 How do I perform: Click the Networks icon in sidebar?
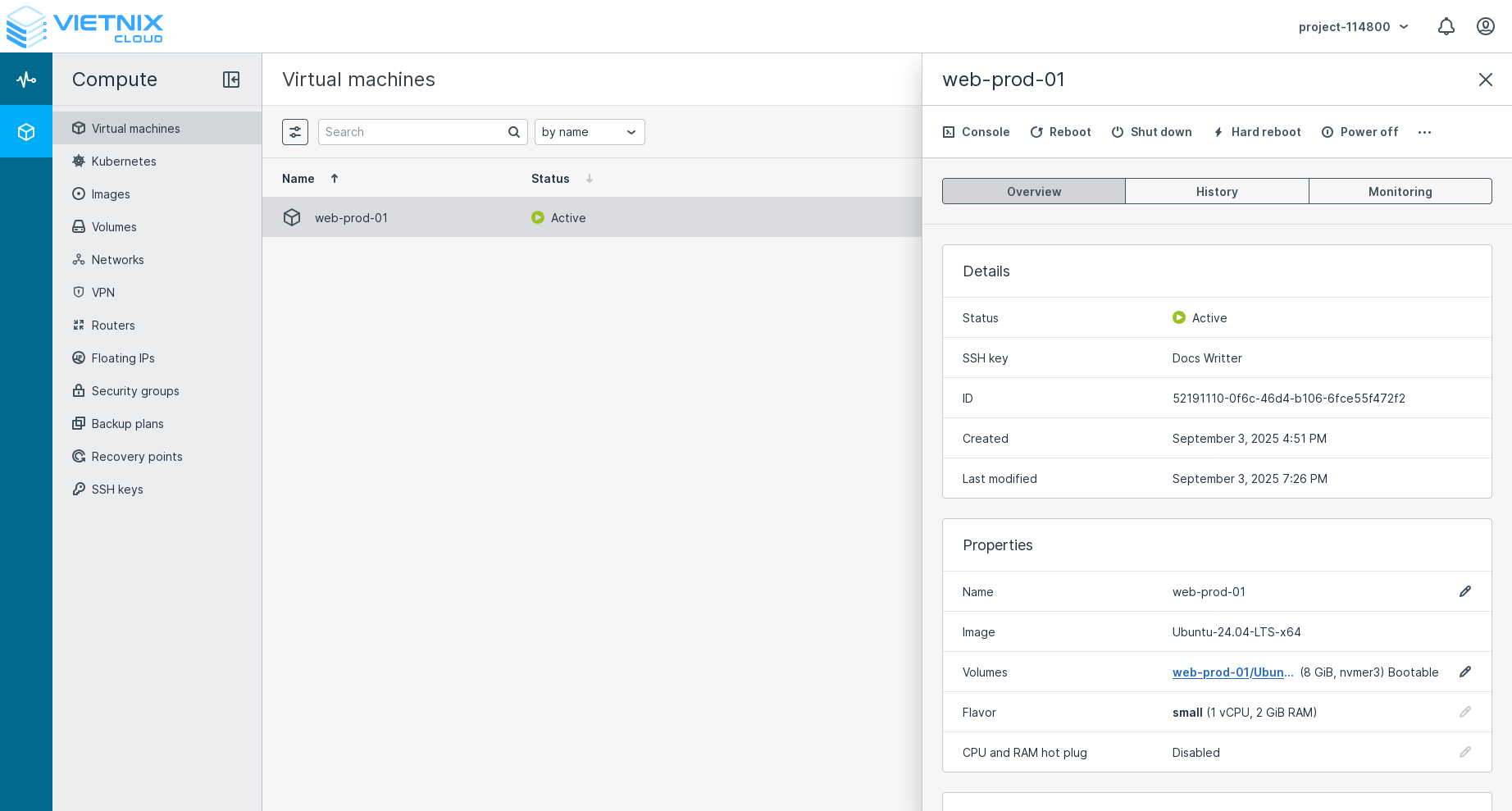point(79,259)
